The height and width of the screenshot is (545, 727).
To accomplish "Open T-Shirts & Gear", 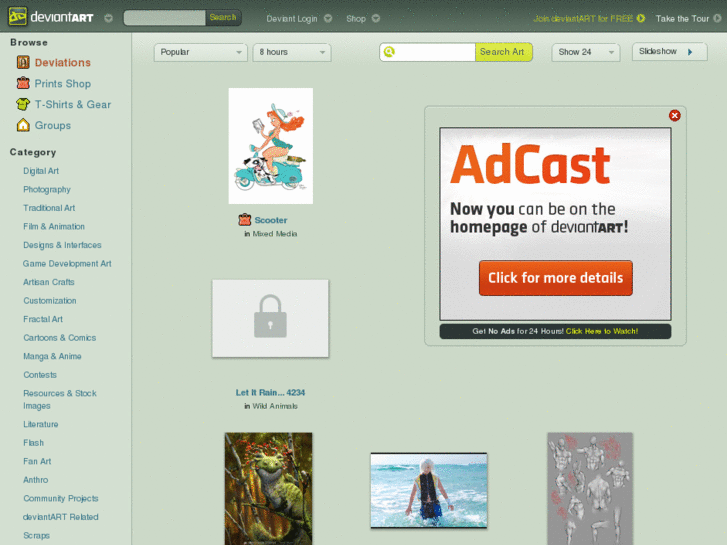I will coord(73,104).
